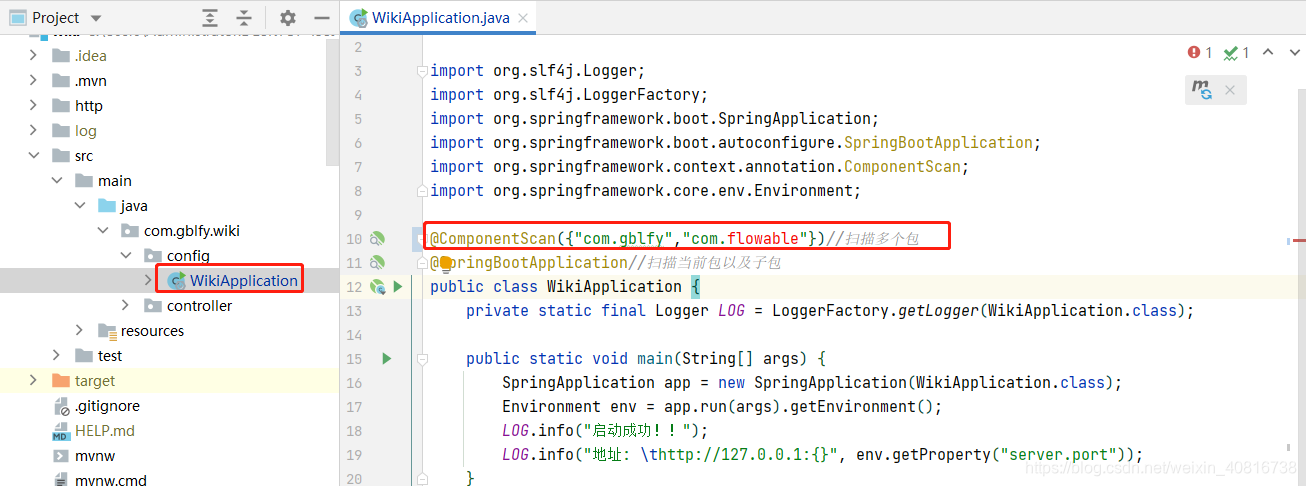Click the resources folder icon
This screenshot has height=486, width=1306.
point(107,331)
